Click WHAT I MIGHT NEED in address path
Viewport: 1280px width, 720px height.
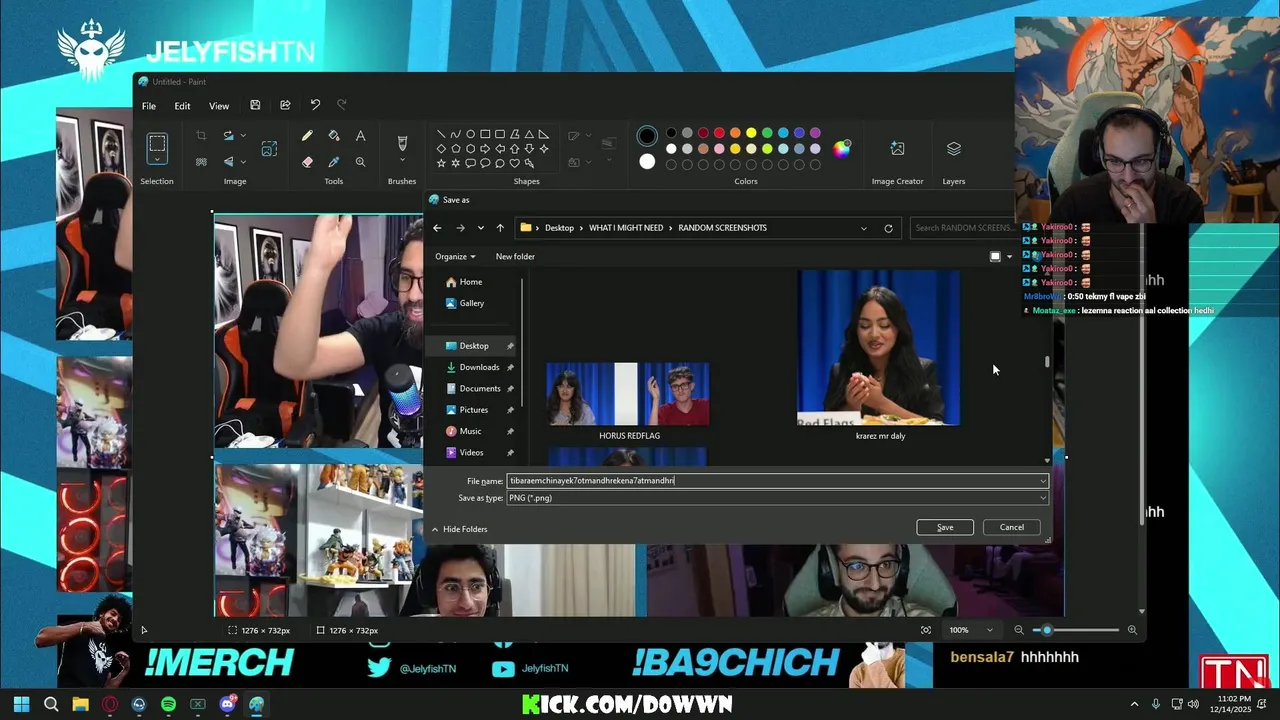[626, 228]
